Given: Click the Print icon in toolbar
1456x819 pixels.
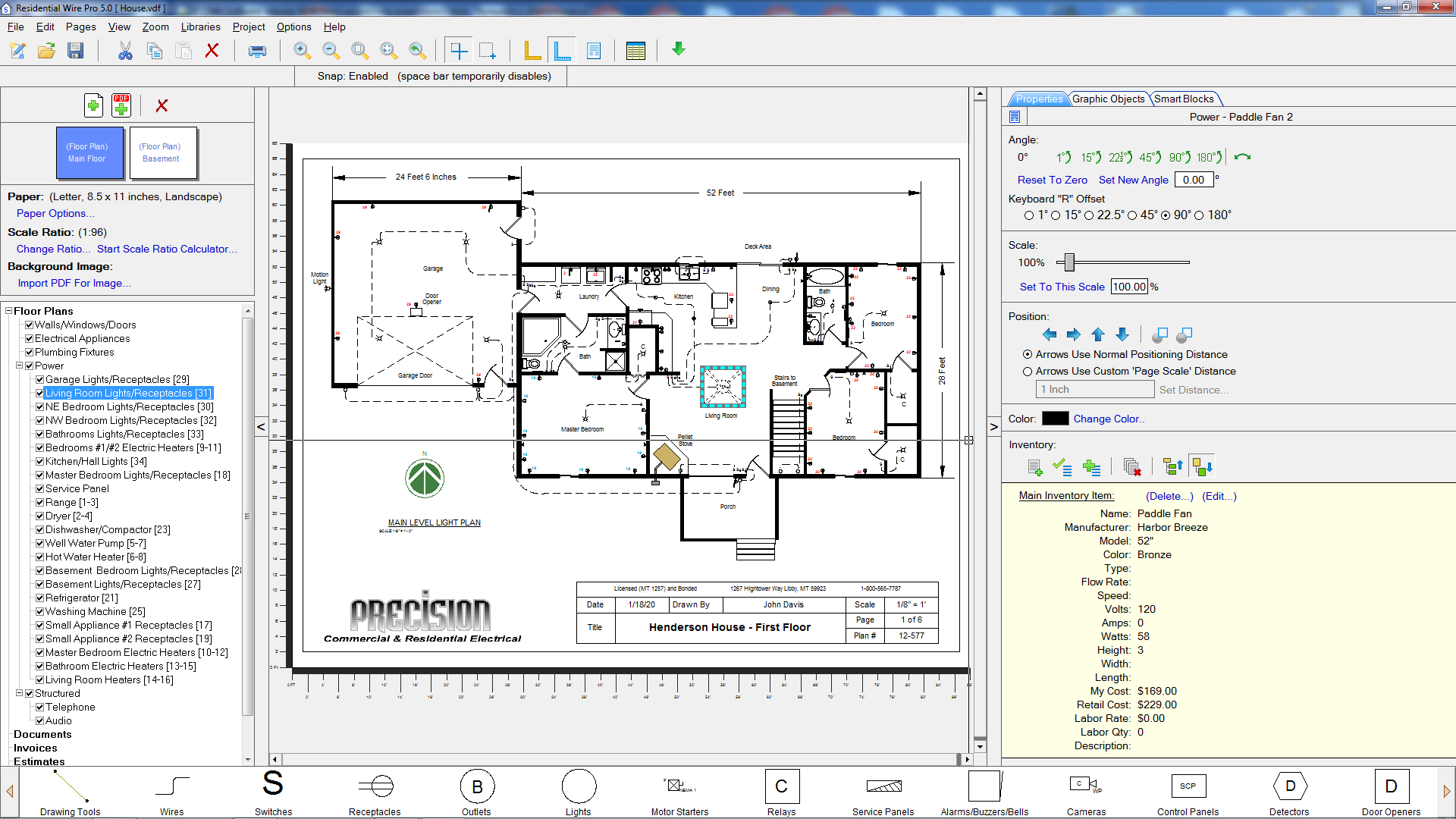Looking at the screenshot, I should tap(257, 51).
